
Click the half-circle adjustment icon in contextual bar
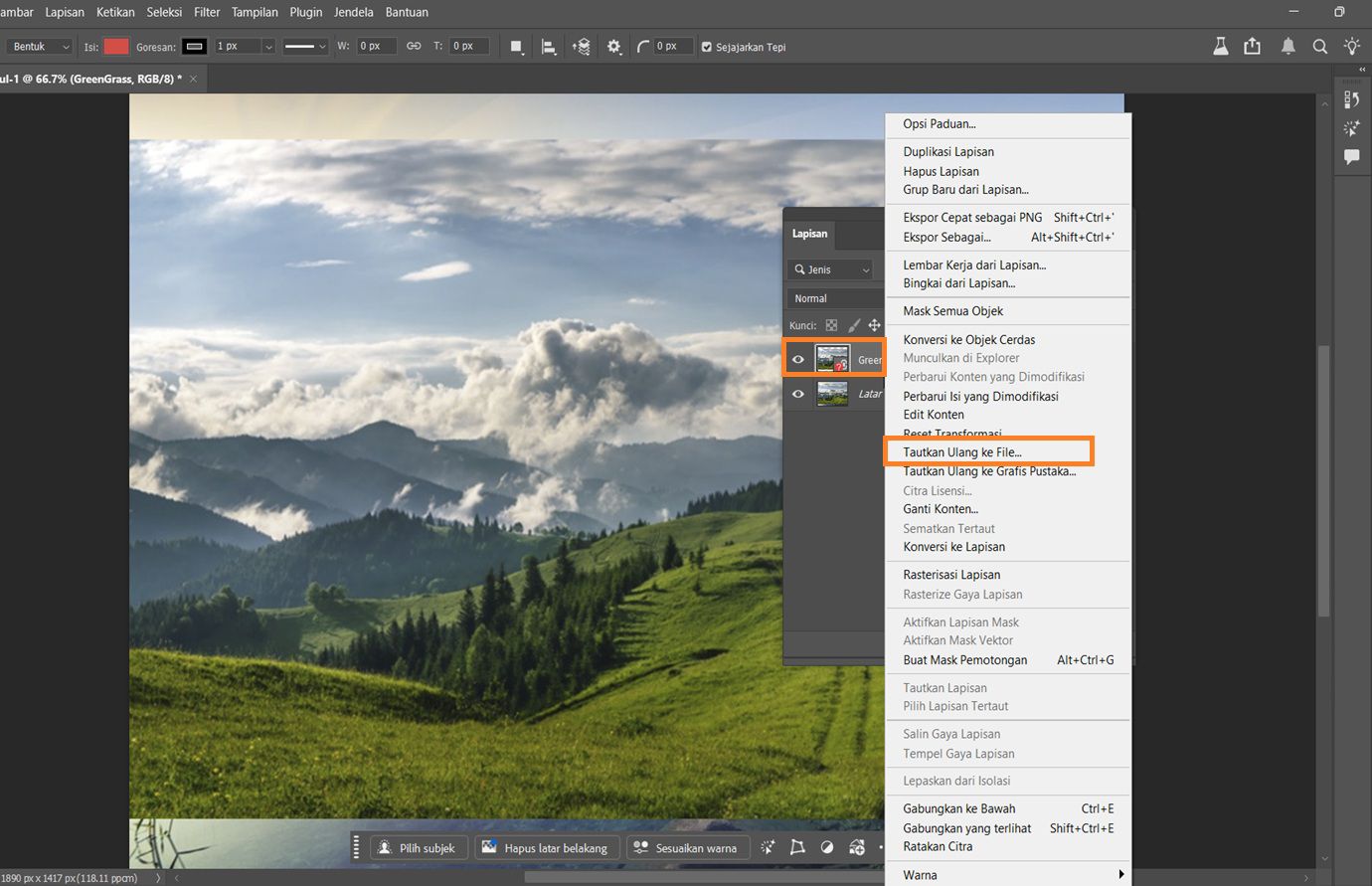click(x=827, y=847)
